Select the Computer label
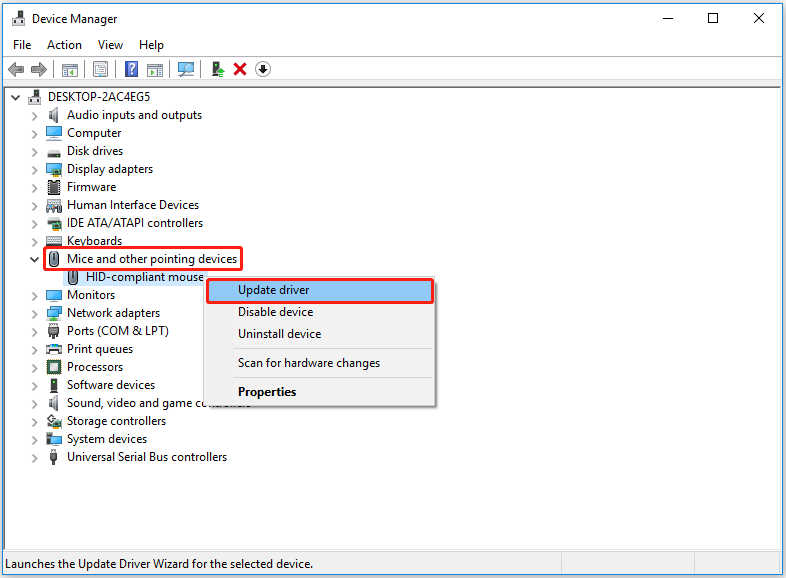 pyautogui.click(x=94, y=133)
